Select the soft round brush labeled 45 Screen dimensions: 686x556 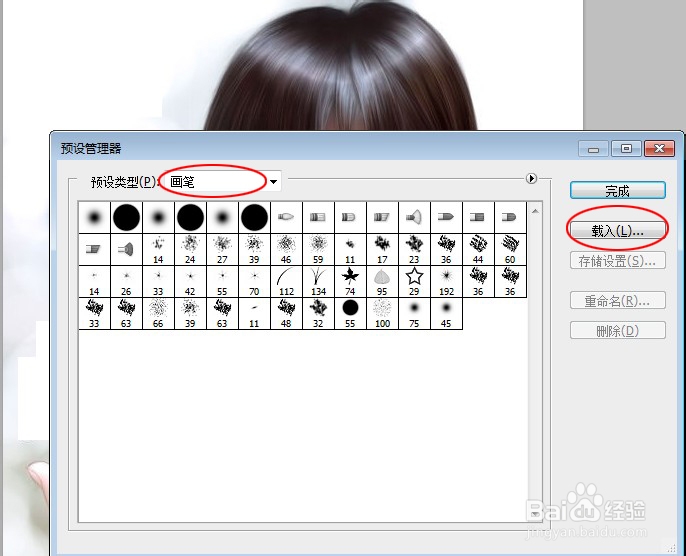pos(446,314)
